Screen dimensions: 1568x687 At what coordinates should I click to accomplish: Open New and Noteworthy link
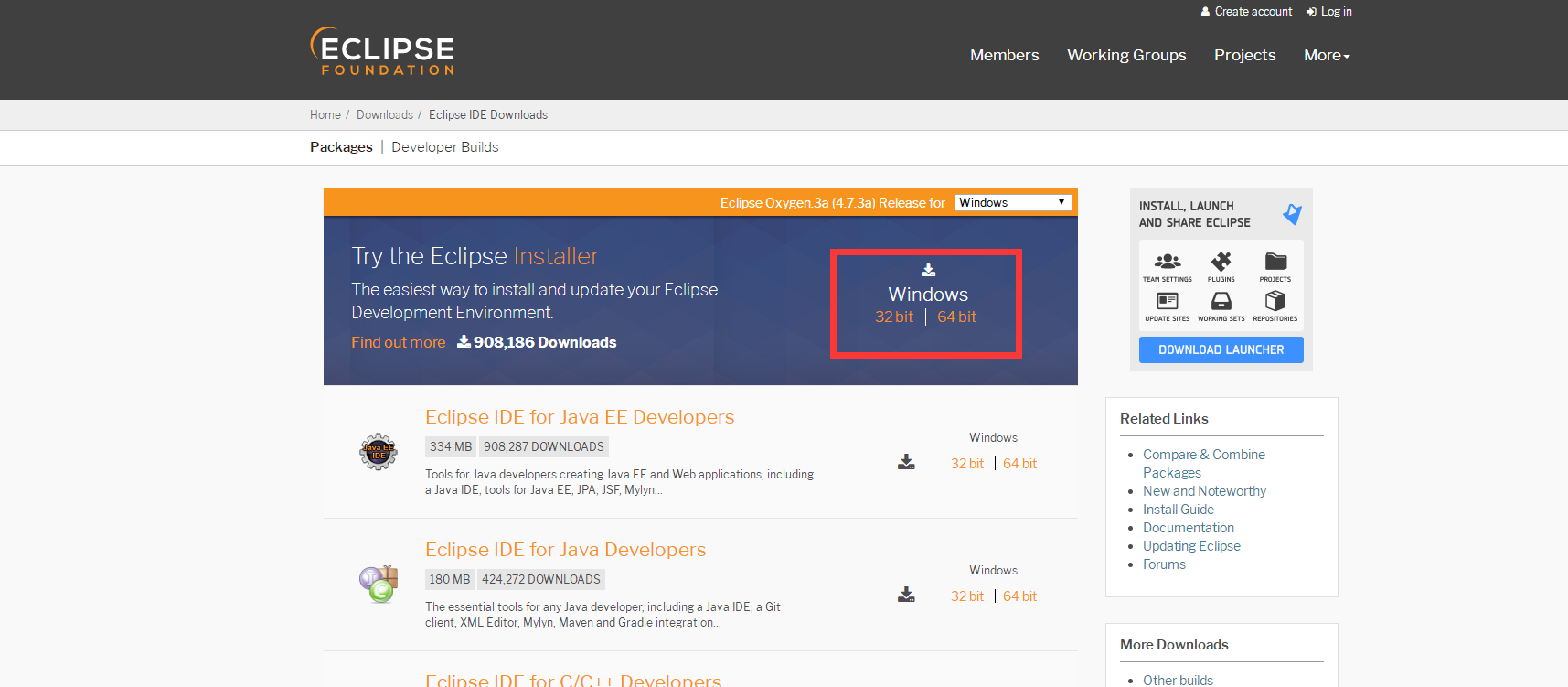tap(1204, 491)
